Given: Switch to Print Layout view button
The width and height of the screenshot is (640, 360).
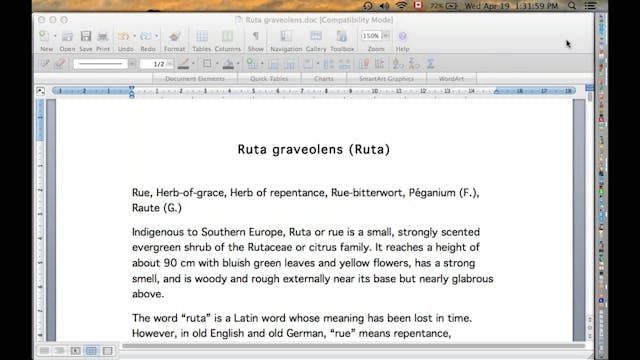Looking at the screenshot, I should 91,351.
